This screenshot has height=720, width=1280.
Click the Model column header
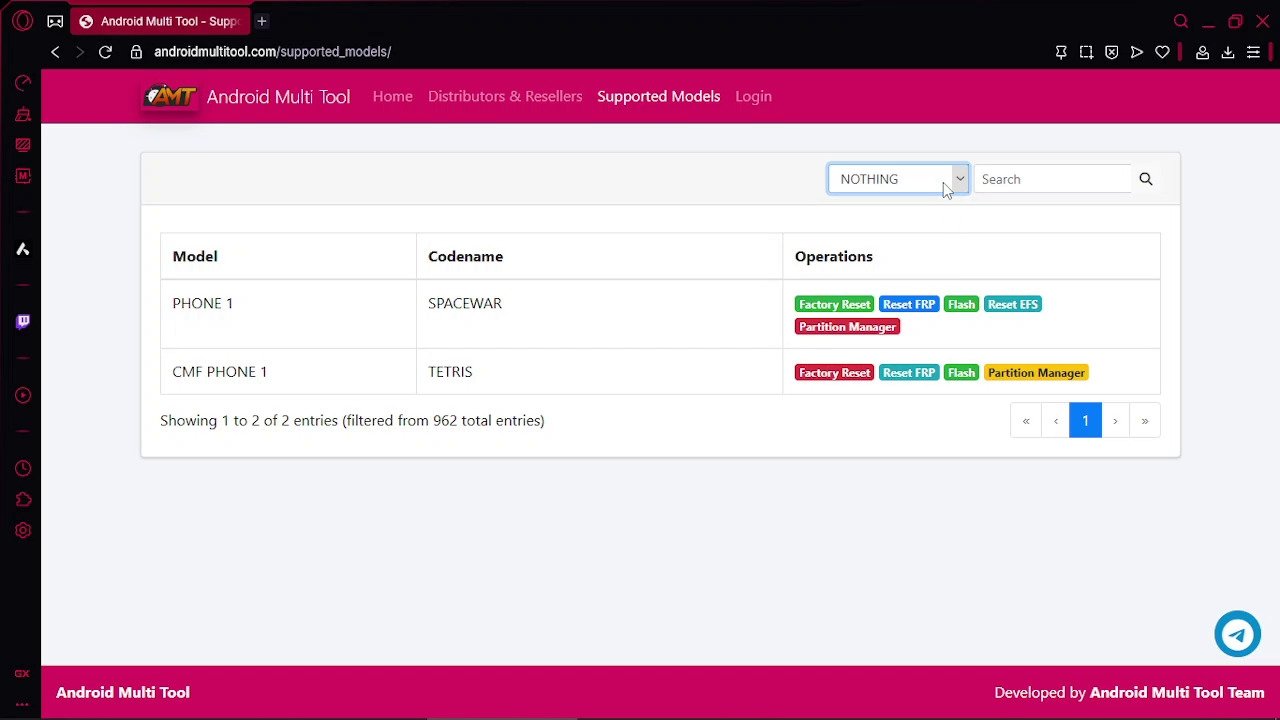(x=288, y=256)
